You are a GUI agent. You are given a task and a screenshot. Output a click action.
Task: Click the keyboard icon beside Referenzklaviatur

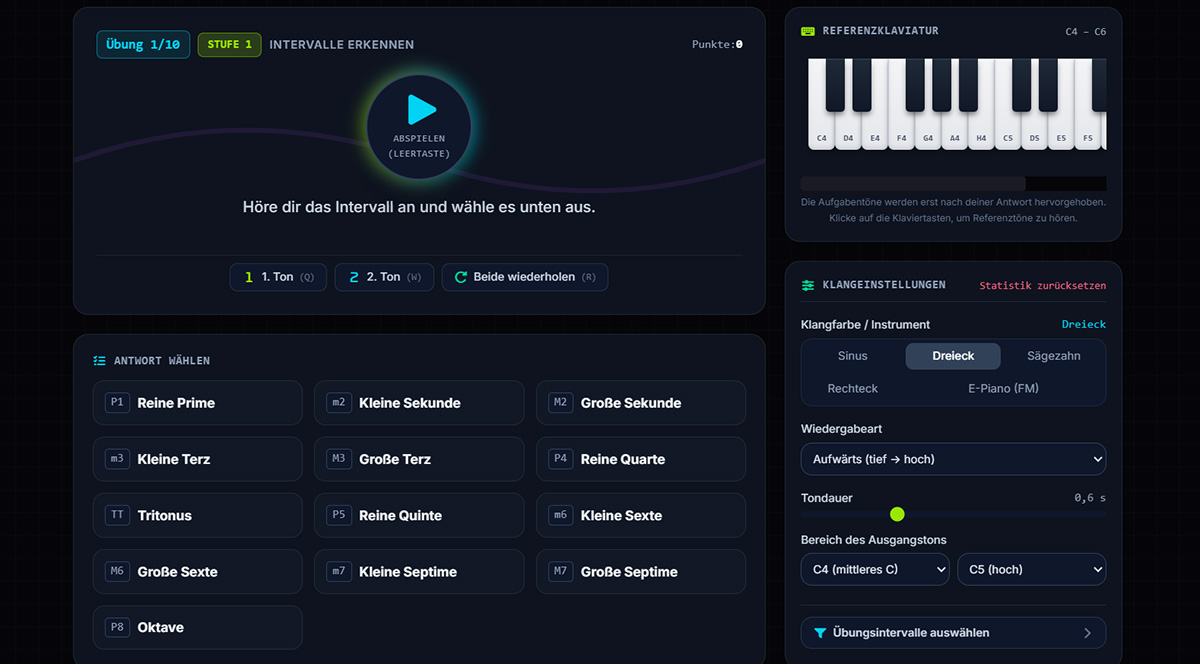point(808,31)
